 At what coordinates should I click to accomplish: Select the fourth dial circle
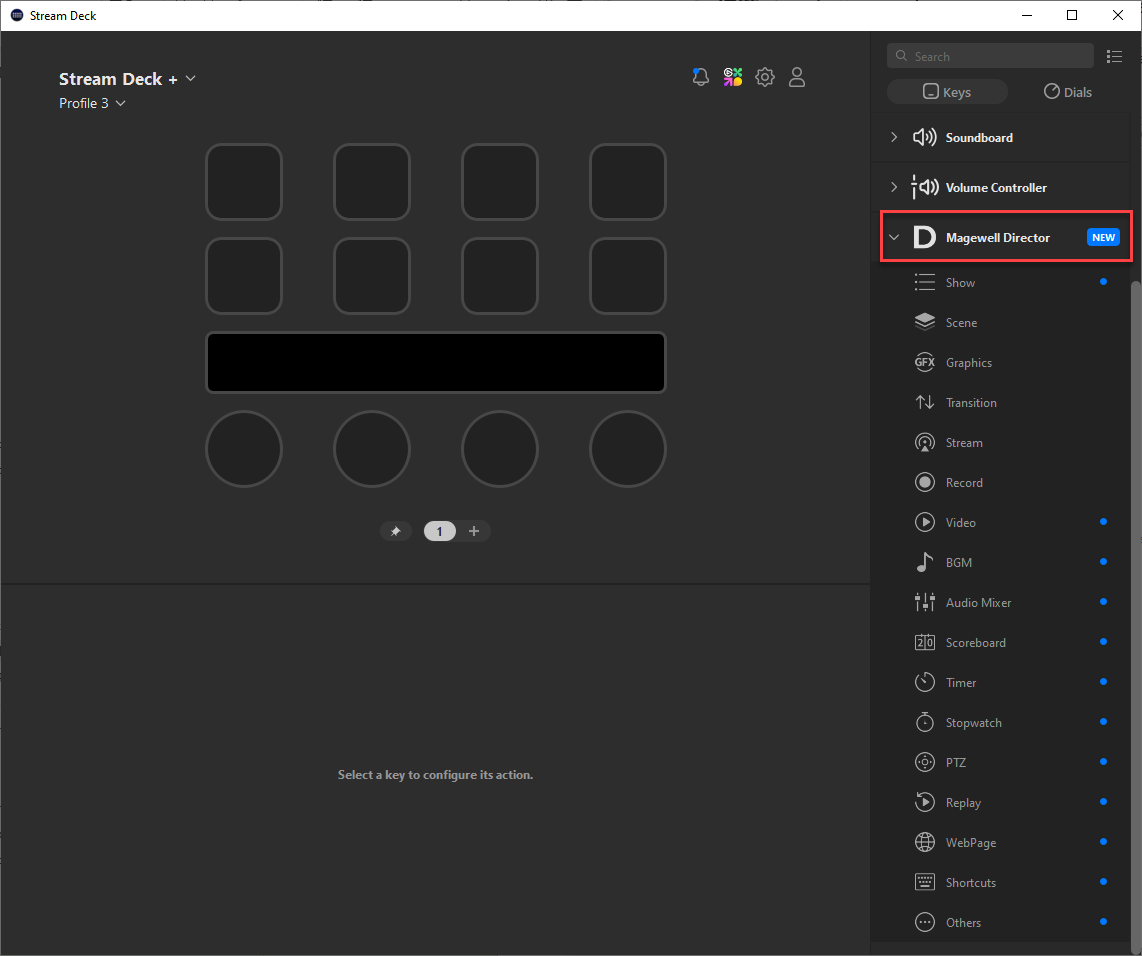628,449
